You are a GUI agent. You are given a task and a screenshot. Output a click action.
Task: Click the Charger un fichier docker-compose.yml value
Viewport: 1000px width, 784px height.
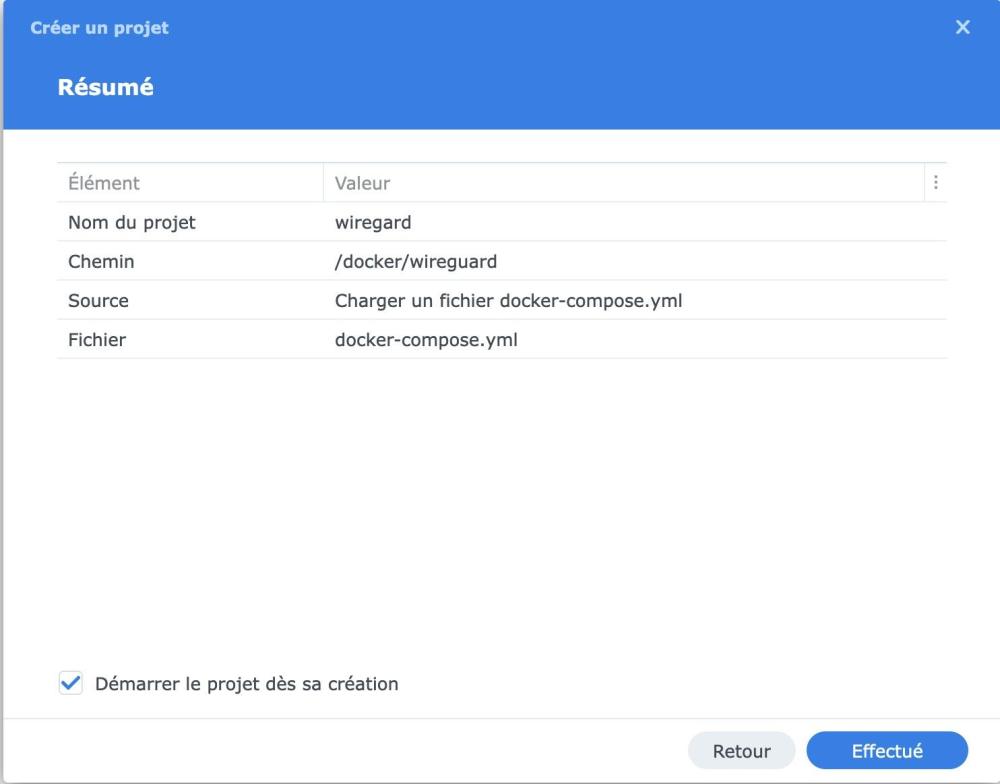(x=508, y=300)
